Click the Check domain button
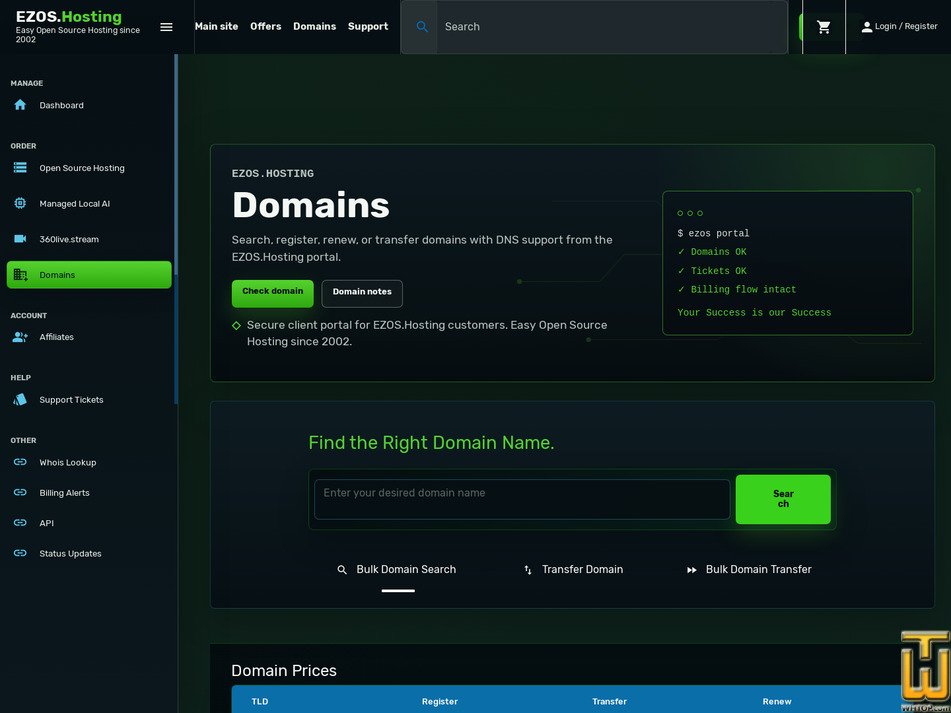951x713 pixels. [x=272, y=293]
